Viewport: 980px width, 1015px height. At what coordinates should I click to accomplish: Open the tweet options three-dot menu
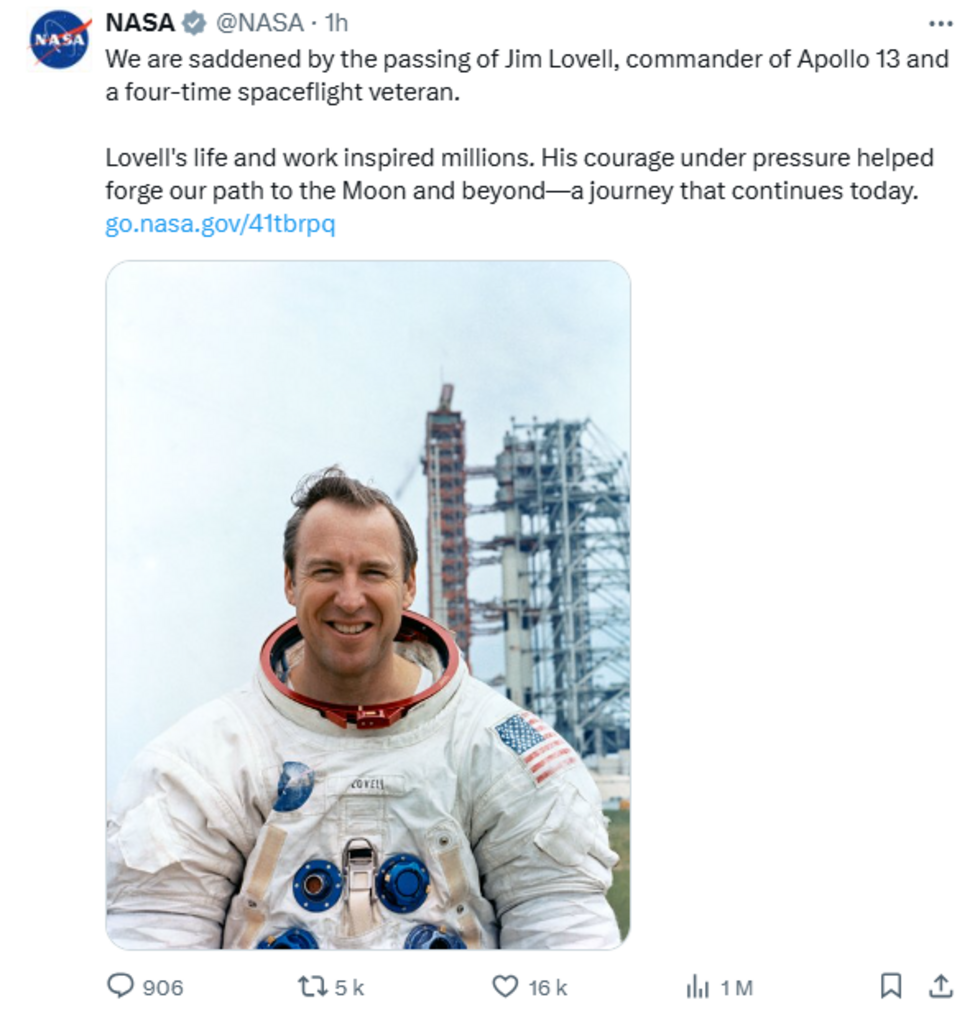(x=940, y=24)
